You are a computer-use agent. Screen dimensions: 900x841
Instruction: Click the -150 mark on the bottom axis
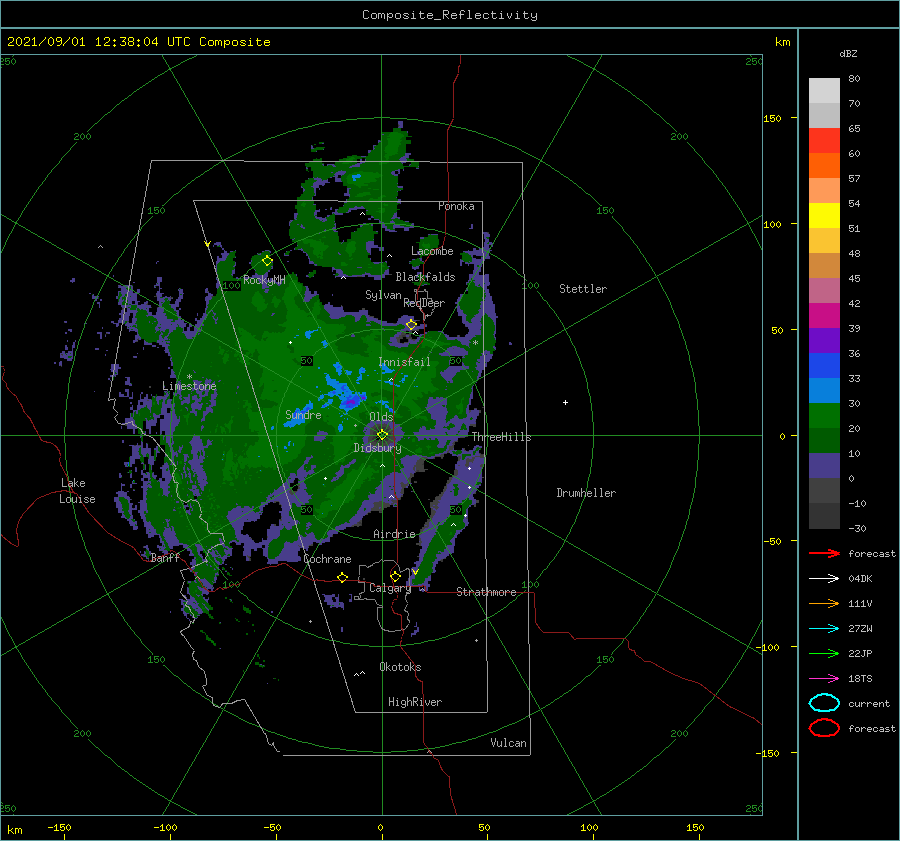(59, 828)
